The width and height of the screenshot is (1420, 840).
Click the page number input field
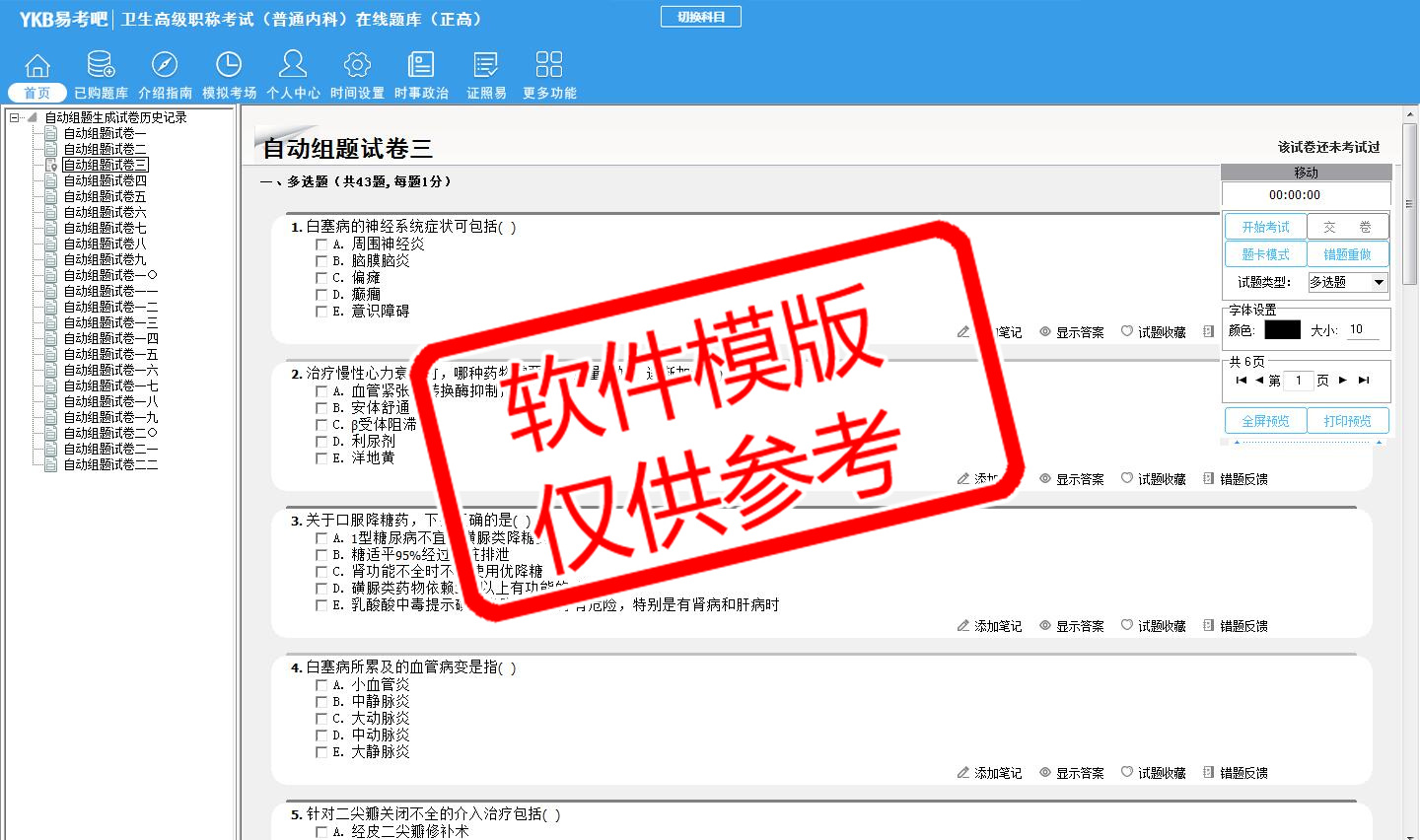(1299, 381)
